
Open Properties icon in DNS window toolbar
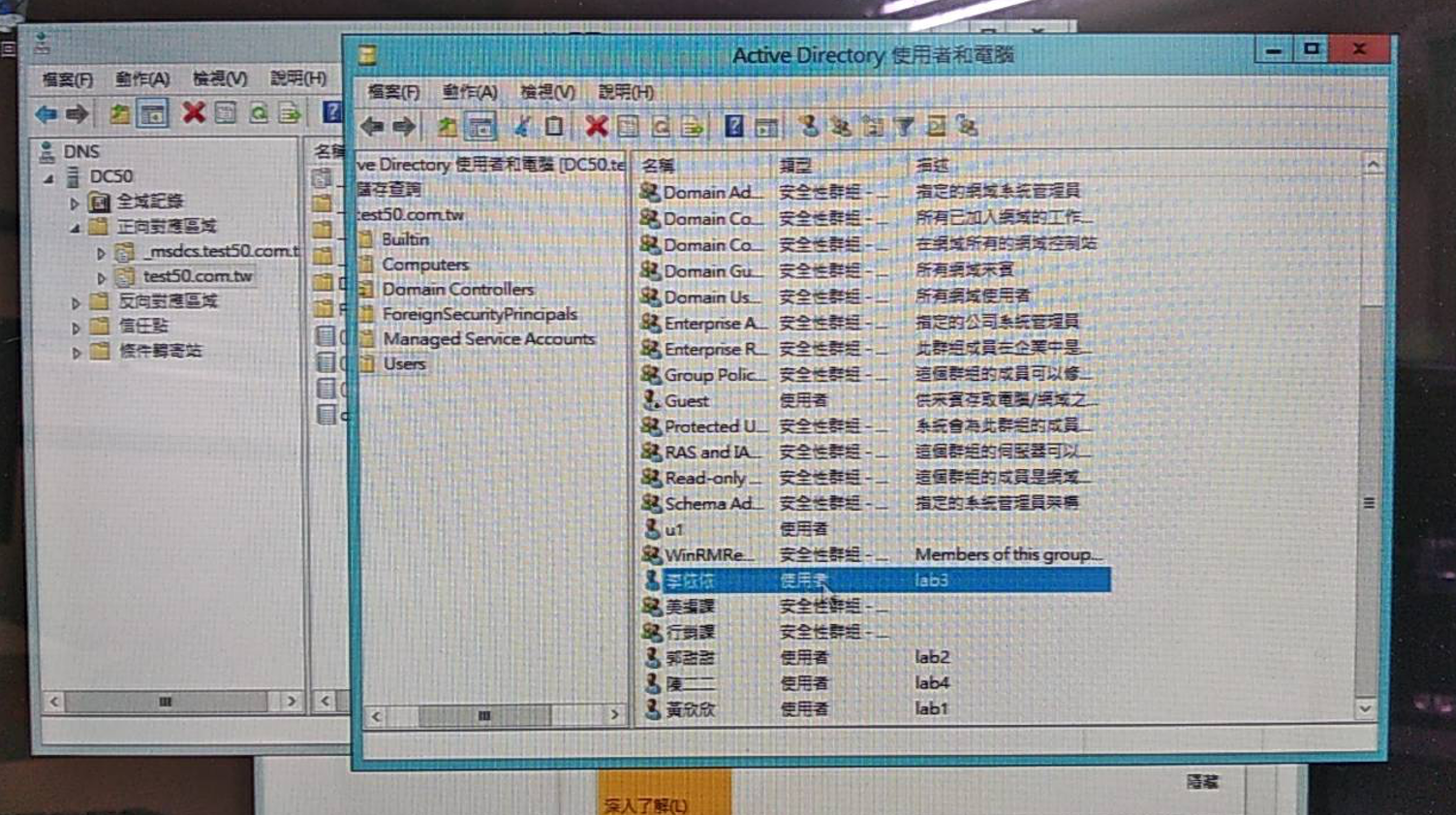[x=226, y=113]
